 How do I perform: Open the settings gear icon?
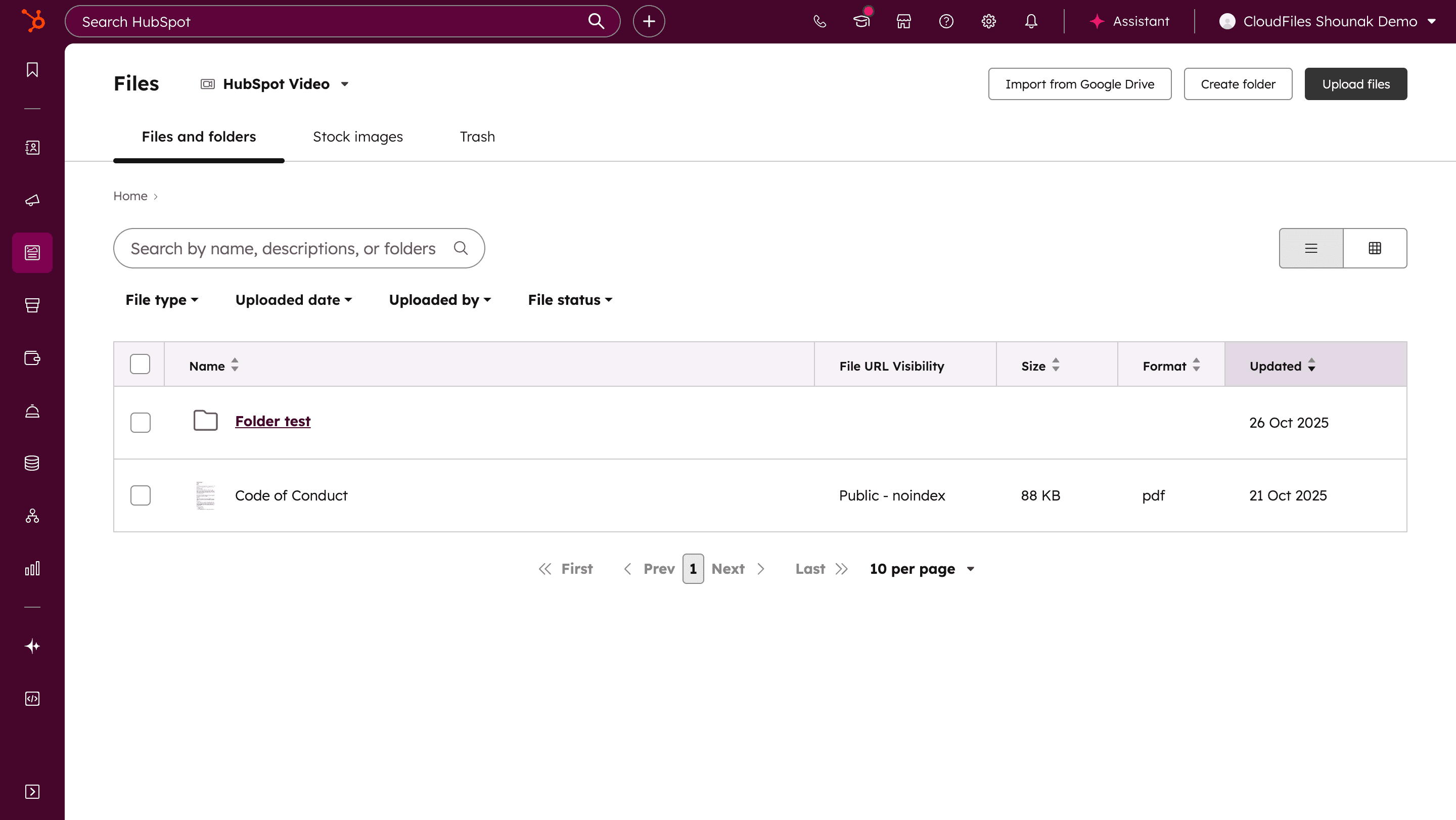(x=988, y=21)
